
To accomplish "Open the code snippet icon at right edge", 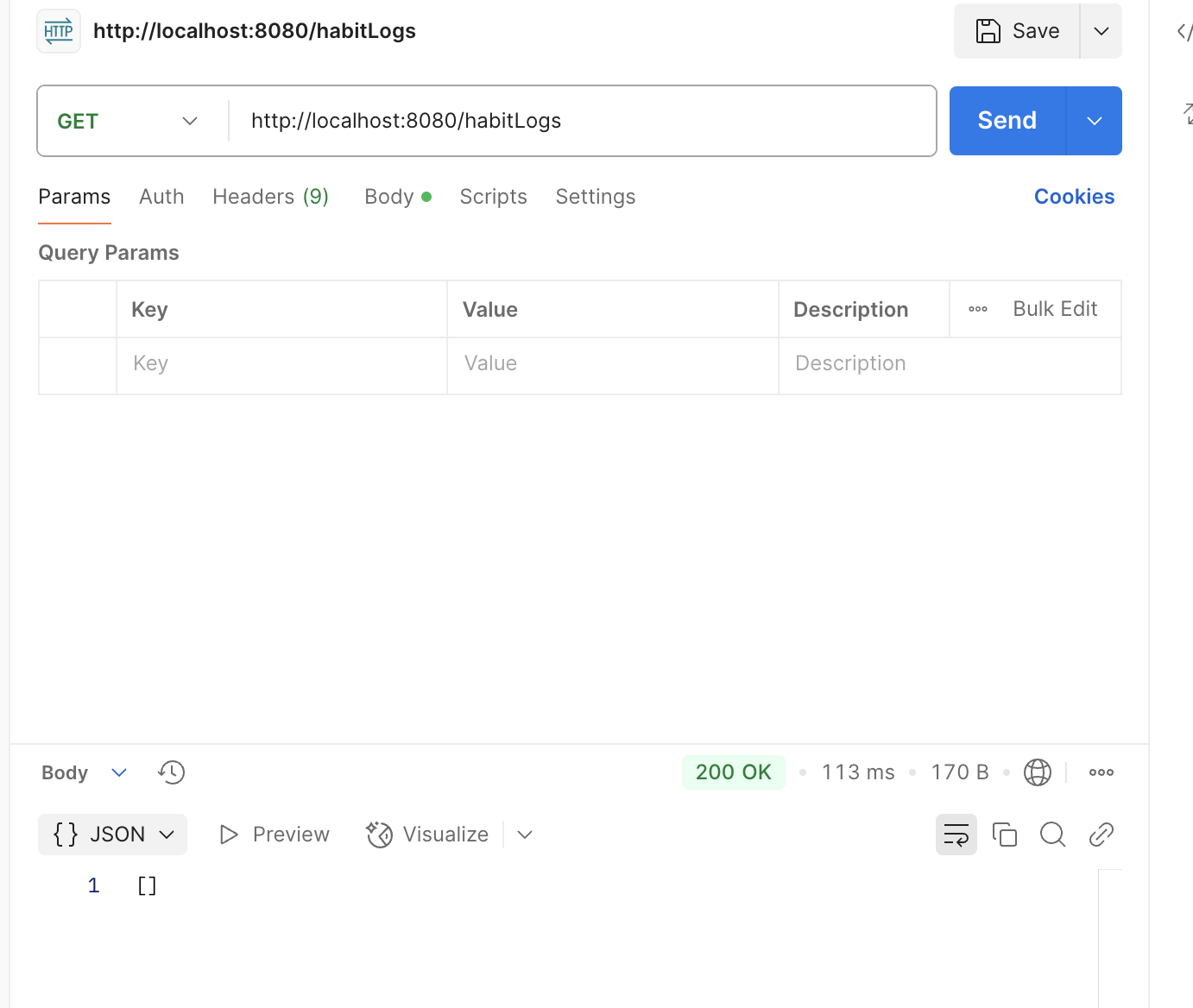I will tap(1184, 32).
